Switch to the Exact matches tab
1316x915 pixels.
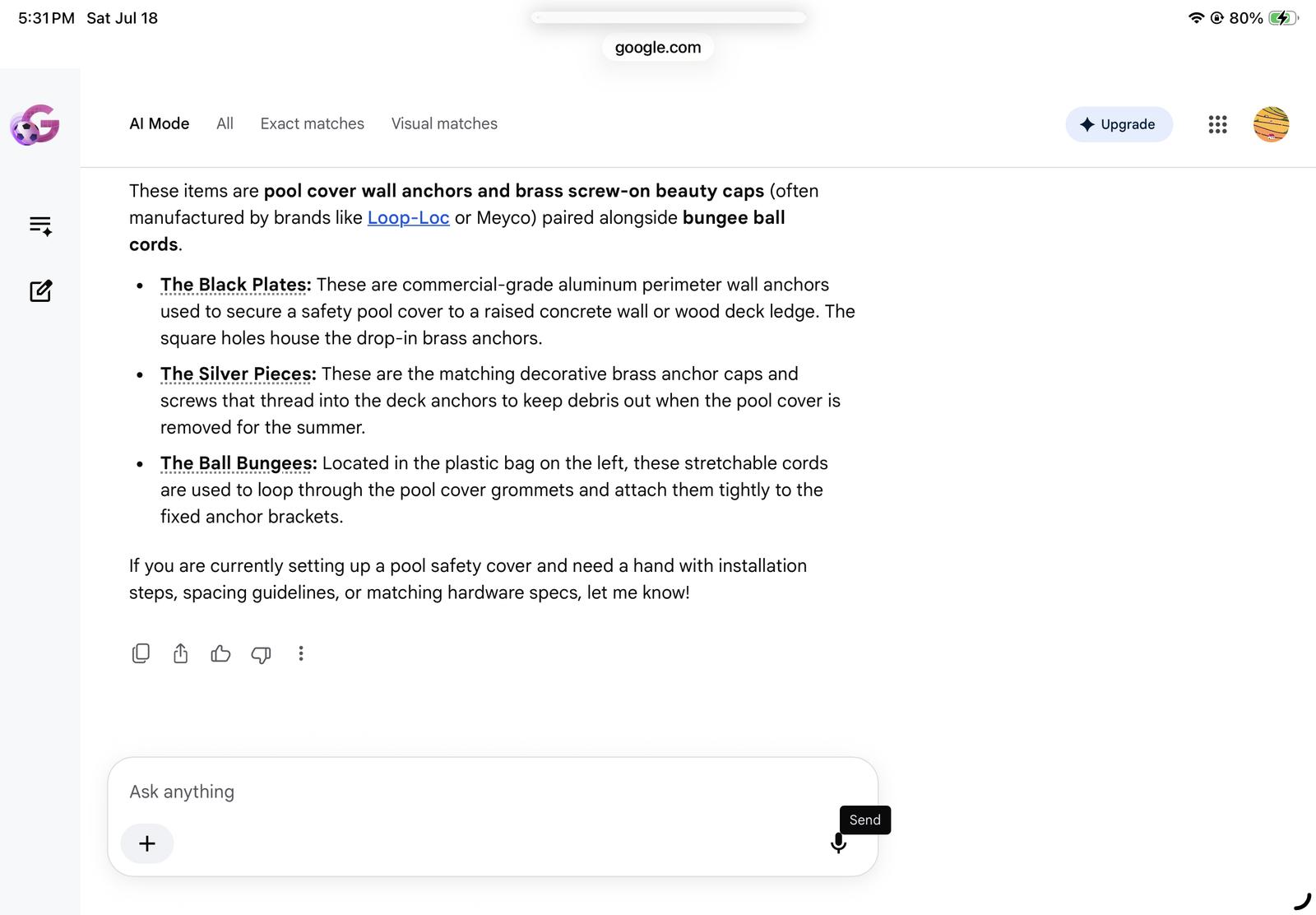313,123
